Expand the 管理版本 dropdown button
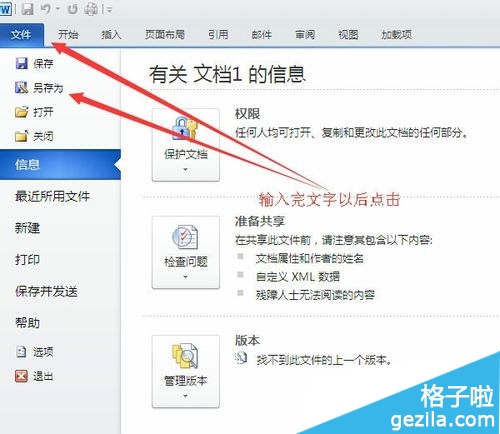This screenshot has height=434, width=500. click(x=186, y=372)
